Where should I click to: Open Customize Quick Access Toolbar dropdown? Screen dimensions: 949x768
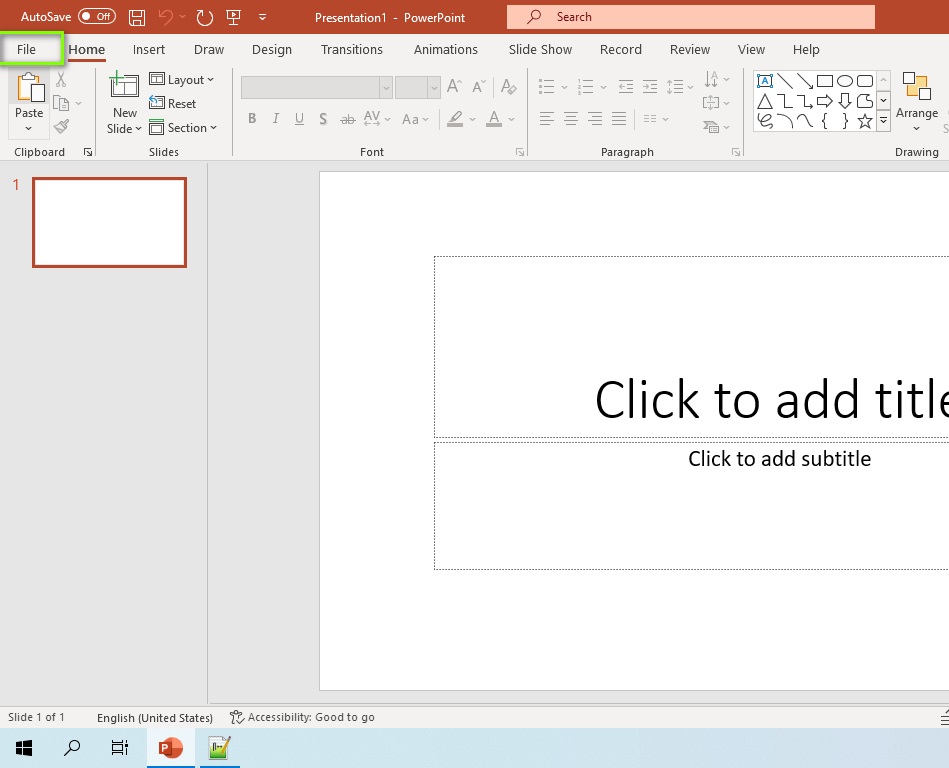[x=263, y=18]
